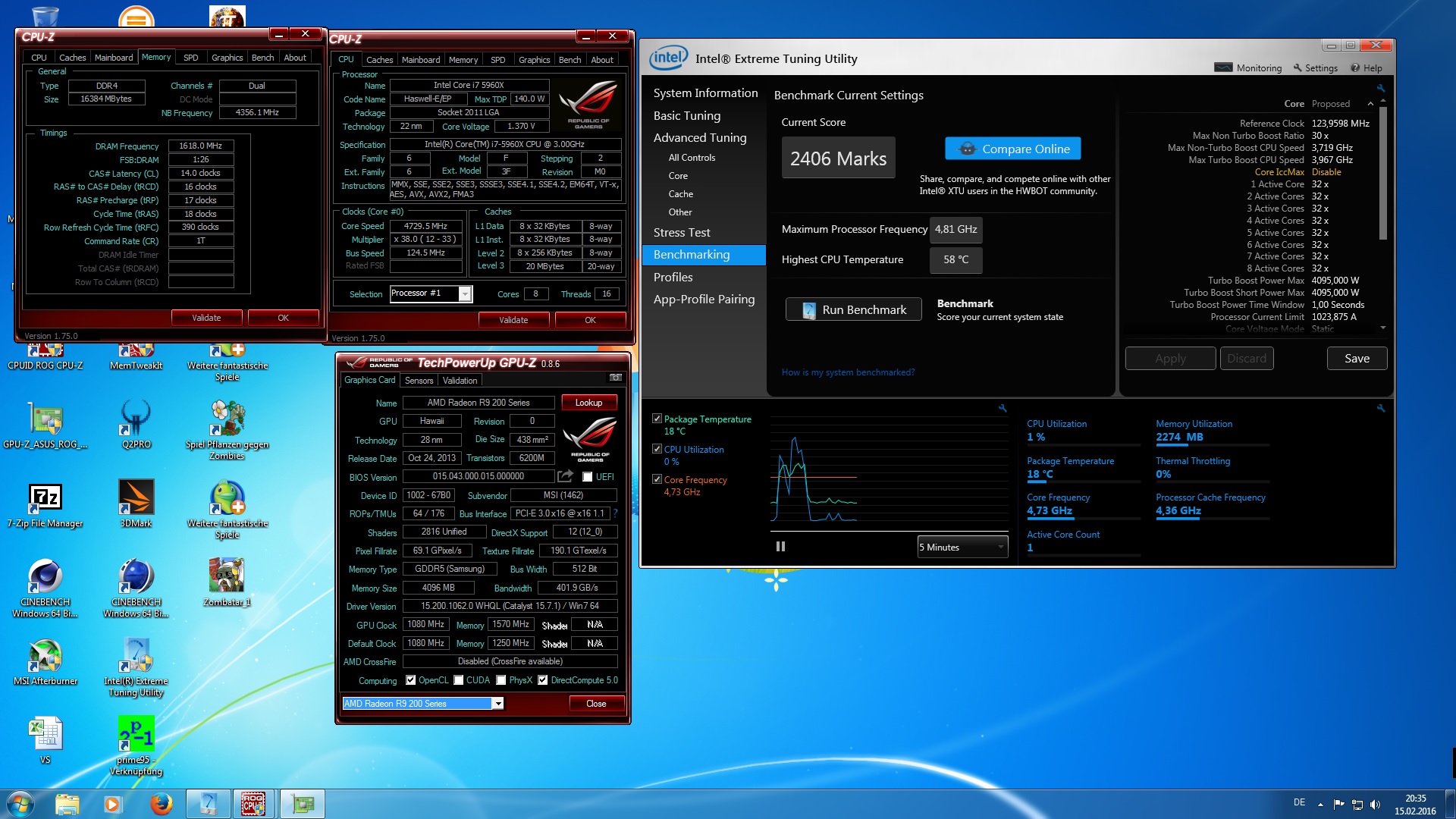Viewport: 1456px width, 819px height.
Task: Select the Cache item under Advanced Tuning
Action: point(680,194)
